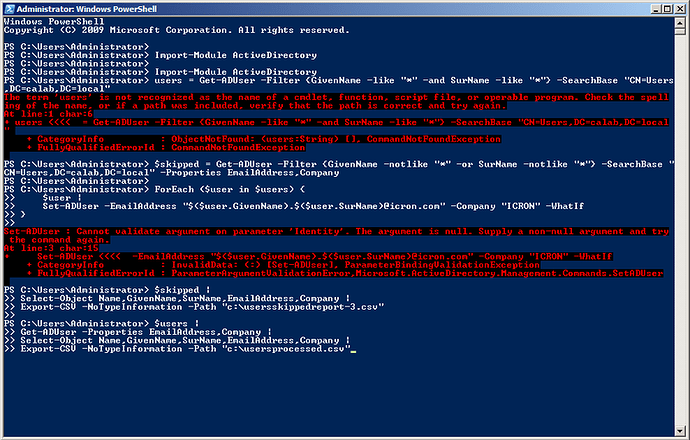Click the Administrator: Windows PowerShell title text

click(x=87, y=9)
